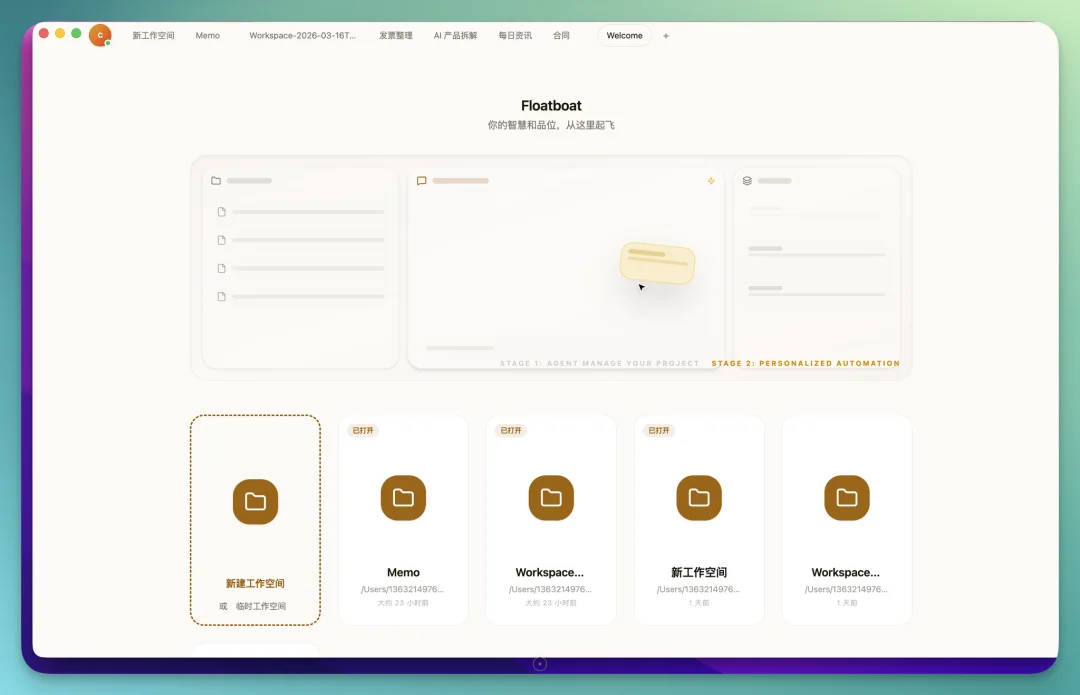1080x695 pixels.
Task: Click the folder icon in the dashed new-workspace card
Action: (x=255, y=502)
